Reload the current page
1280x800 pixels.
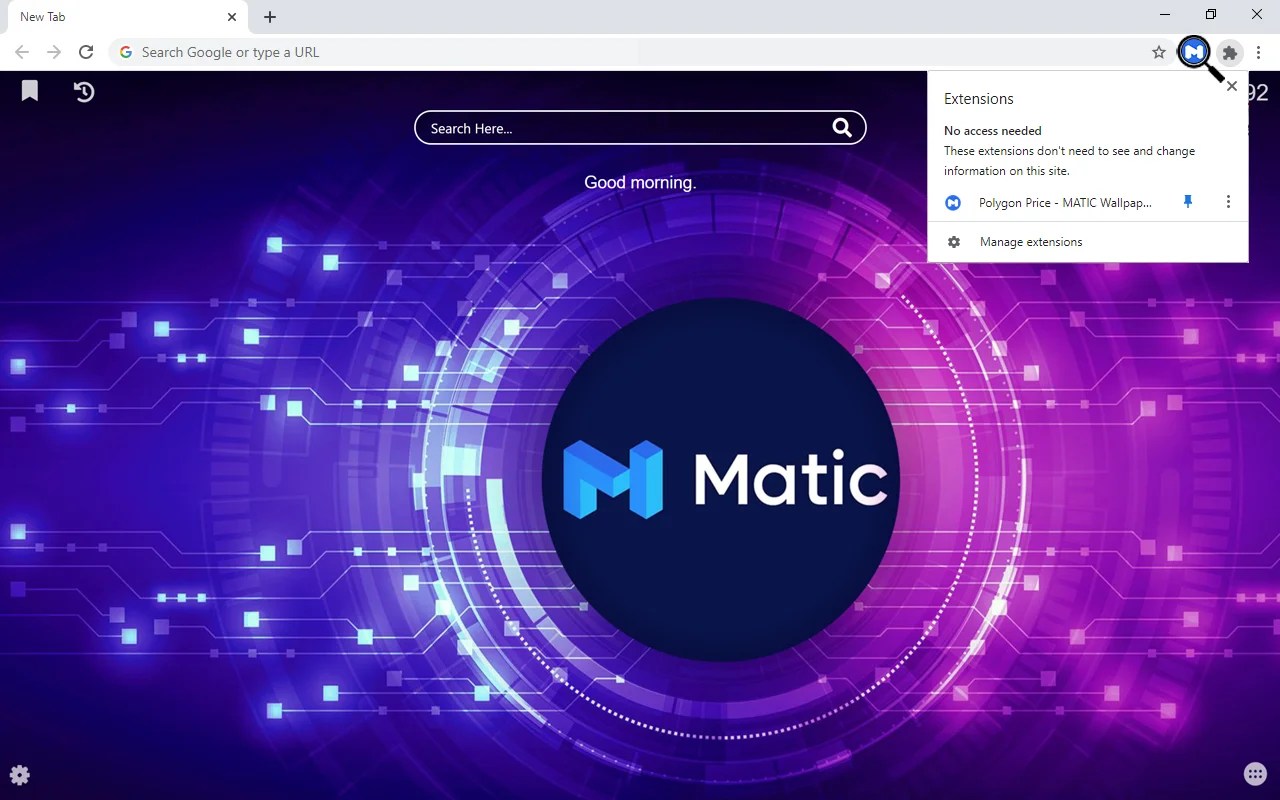tap(86, 52)
